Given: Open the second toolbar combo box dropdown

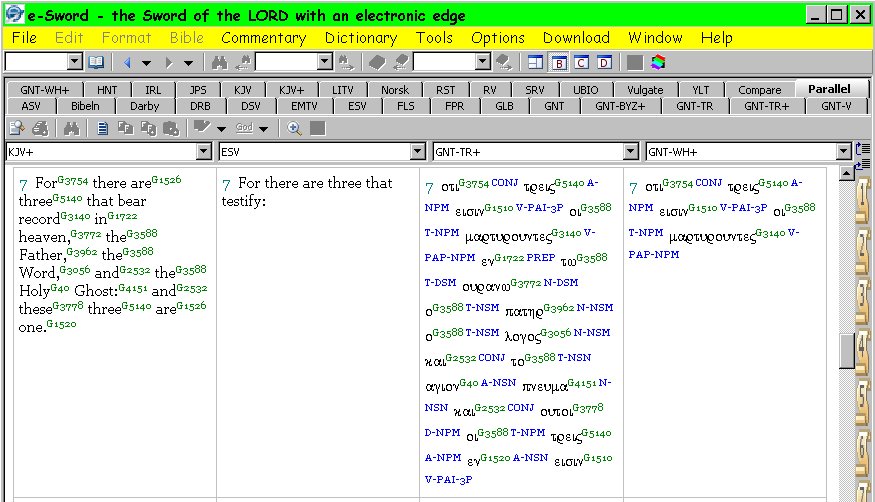Looking at the screenshot, I should click(x=325, y=61).
